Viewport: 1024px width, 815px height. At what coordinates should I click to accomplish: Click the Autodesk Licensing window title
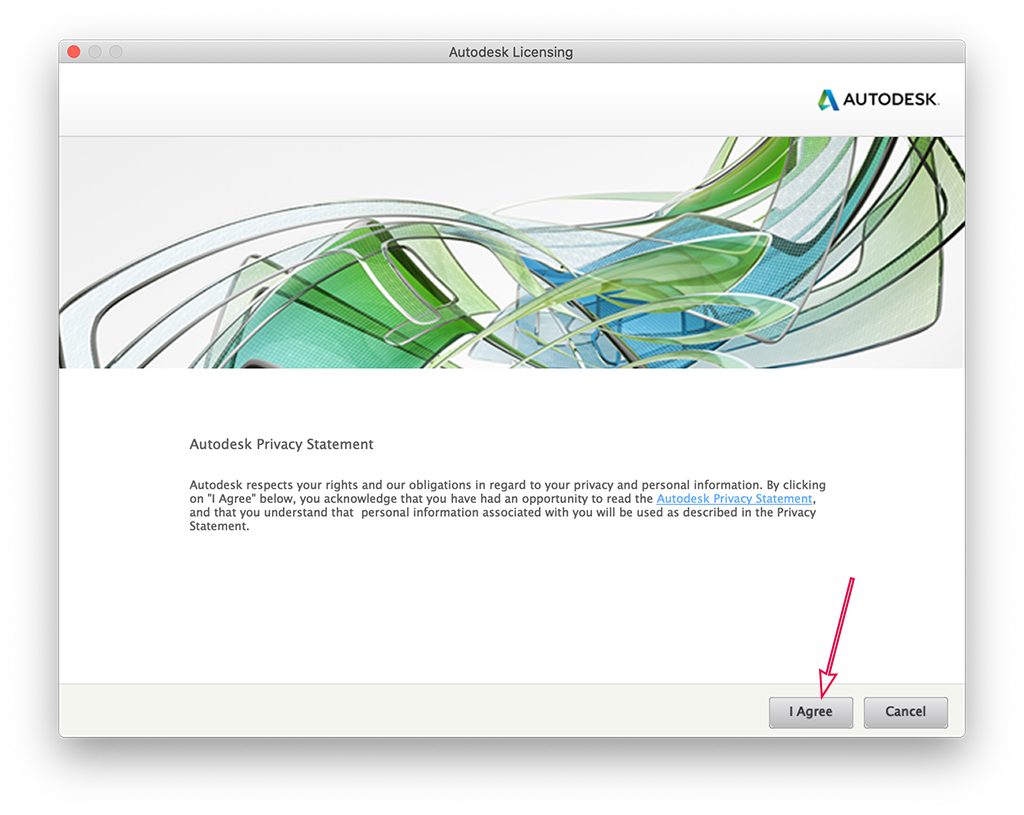click(x=511, y=52)
